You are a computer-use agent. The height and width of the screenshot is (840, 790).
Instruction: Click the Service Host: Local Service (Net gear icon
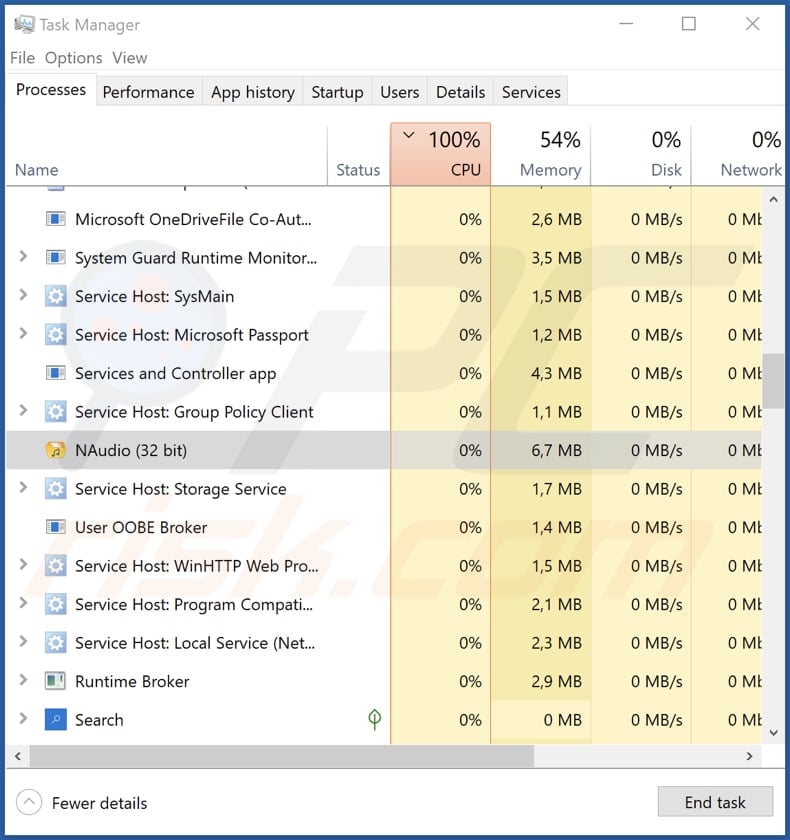click(56, 643)
